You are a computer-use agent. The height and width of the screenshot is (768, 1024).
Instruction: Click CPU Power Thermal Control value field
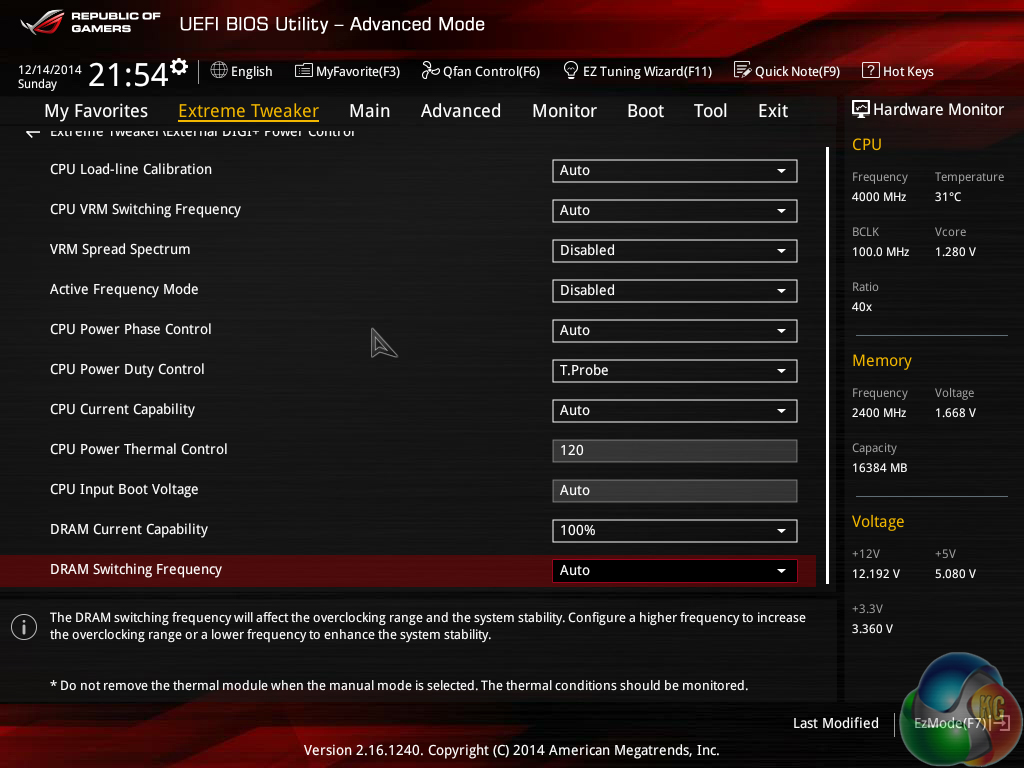[675, 451]
